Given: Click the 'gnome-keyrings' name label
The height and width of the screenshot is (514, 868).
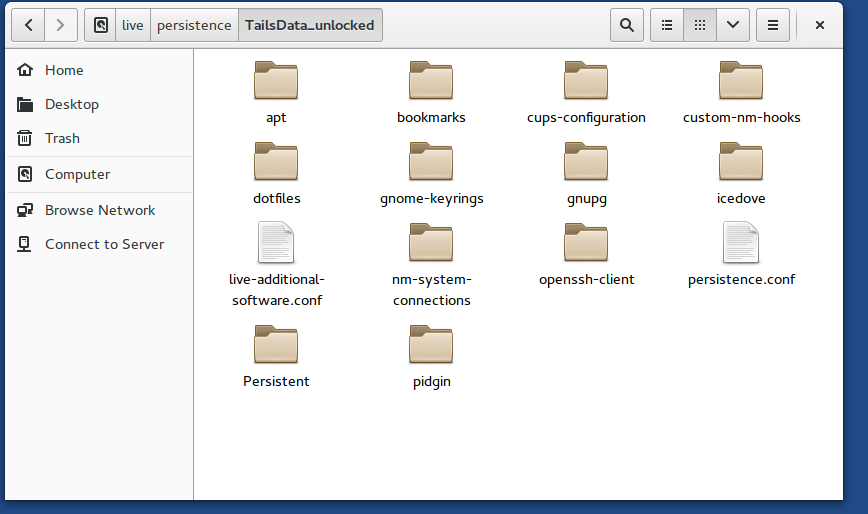Looking at the screenshot, I should coord(432,199).
